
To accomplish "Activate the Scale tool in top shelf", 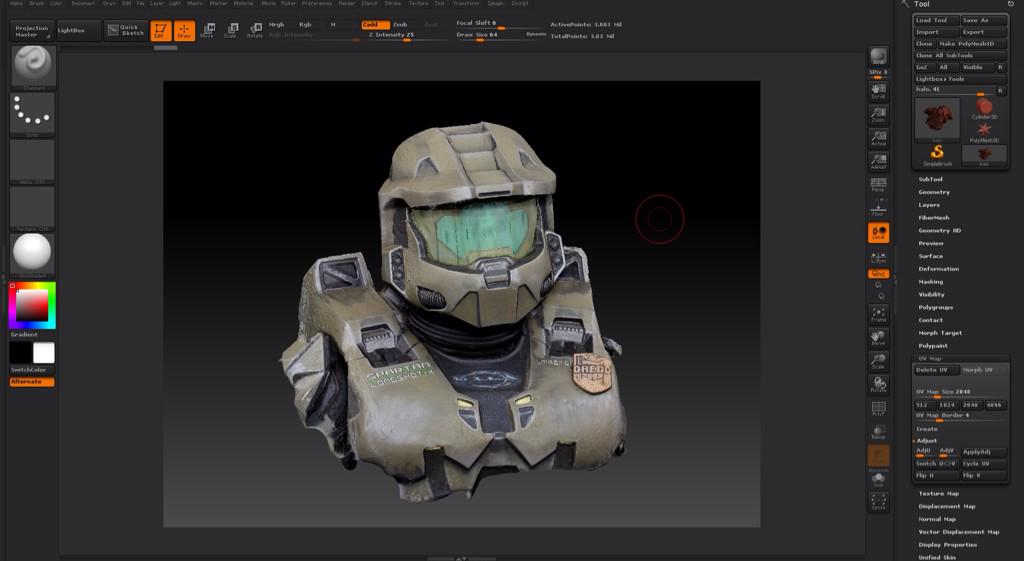I will [x=231, y=31].
